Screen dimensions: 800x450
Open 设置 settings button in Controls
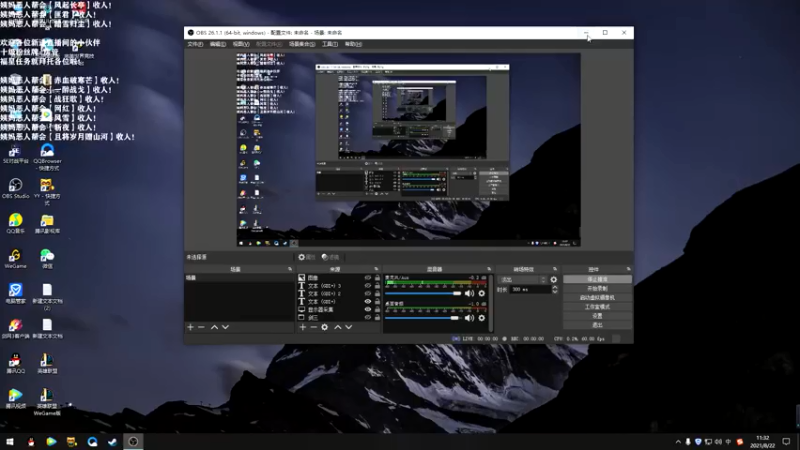click(597, 316)
